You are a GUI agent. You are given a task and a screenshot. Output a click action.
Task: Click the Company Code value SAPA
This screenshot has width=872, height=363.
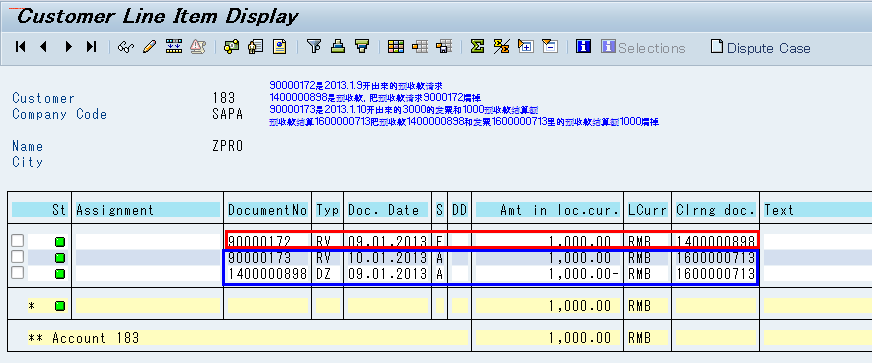(227, 114)
